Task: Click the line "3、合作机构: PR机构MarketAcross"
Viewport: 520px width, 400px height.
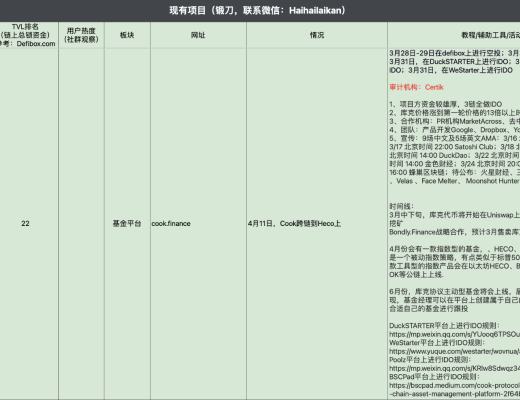Action: (454, 121)
